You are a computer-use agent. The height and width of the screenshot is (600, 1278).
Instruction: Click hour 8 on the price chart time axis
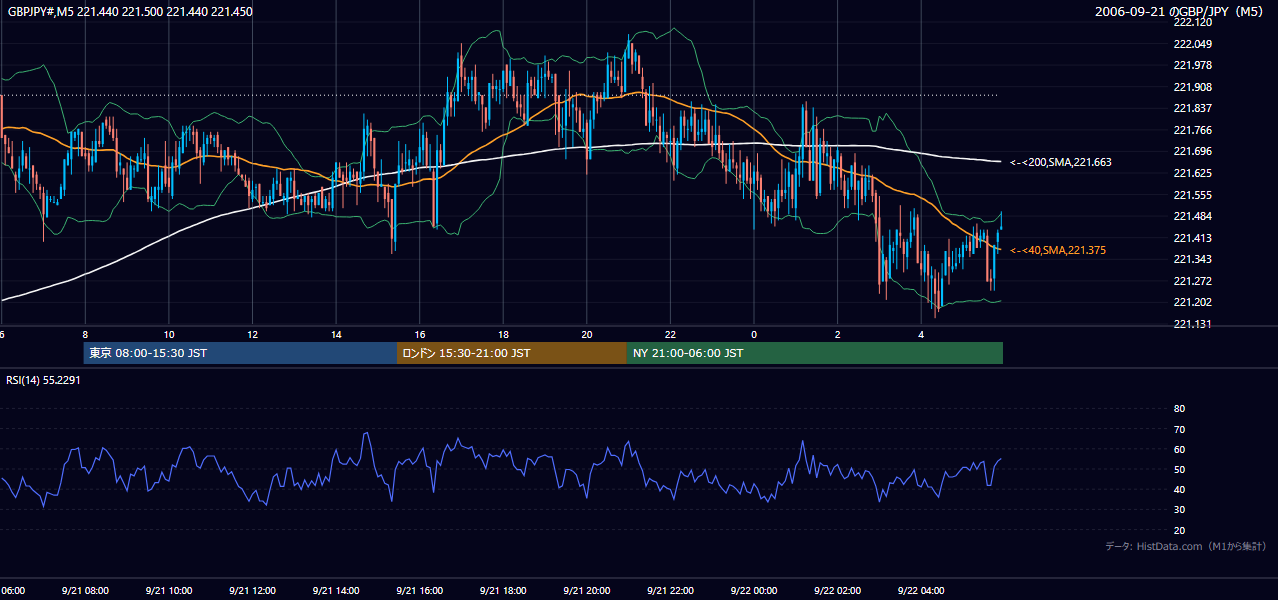point(85,334)
